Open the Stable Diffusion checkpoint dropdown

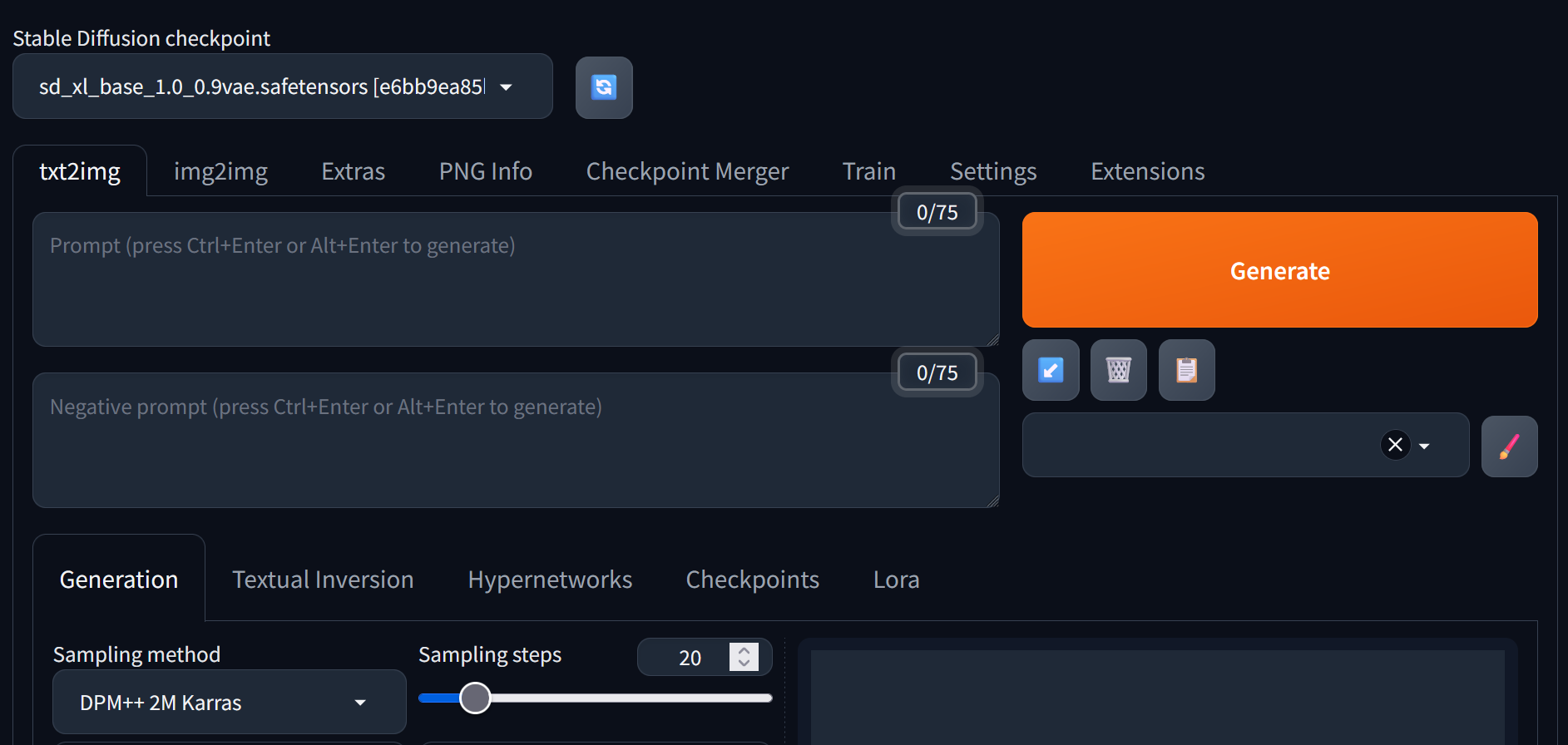click(283, 86)
